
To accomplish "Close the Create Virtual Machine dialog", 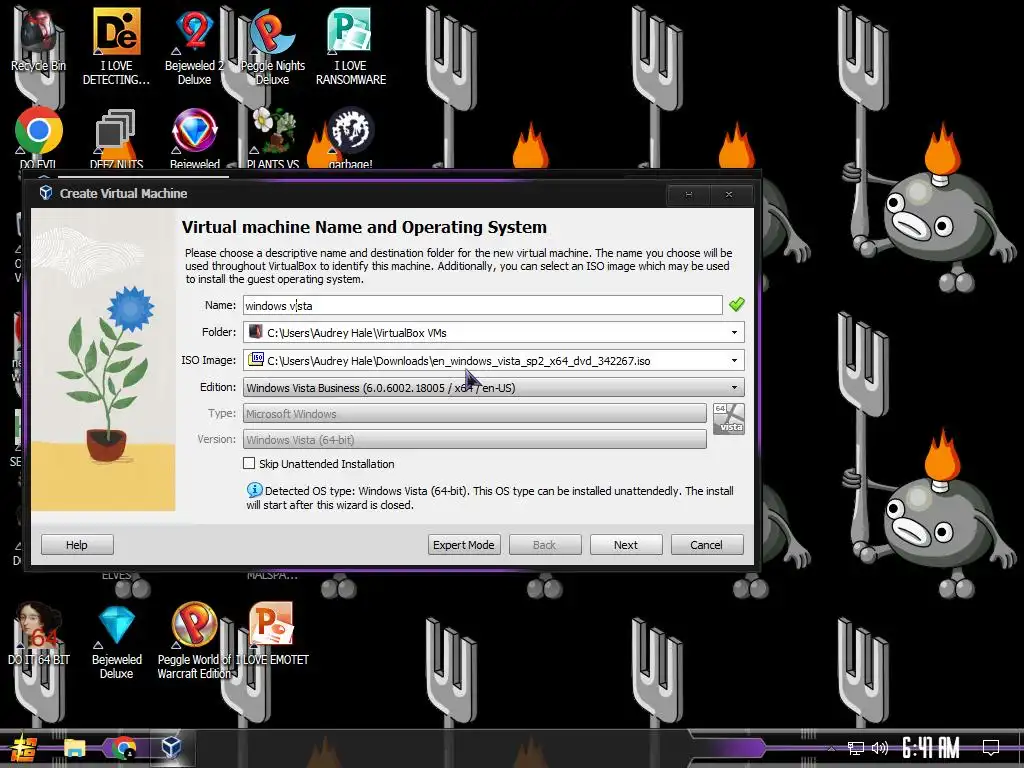I will pos(729,195).
